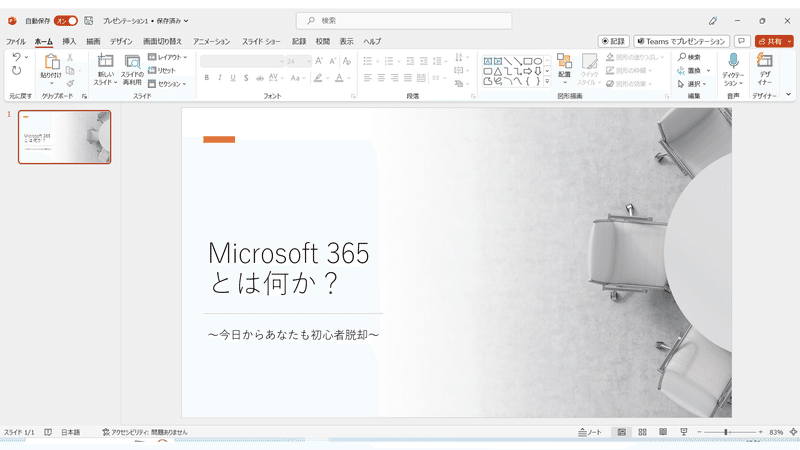This screenshot has height=450, width=800.
Task: Expand the shapes gallery More arrow
Action: point(547,81)
